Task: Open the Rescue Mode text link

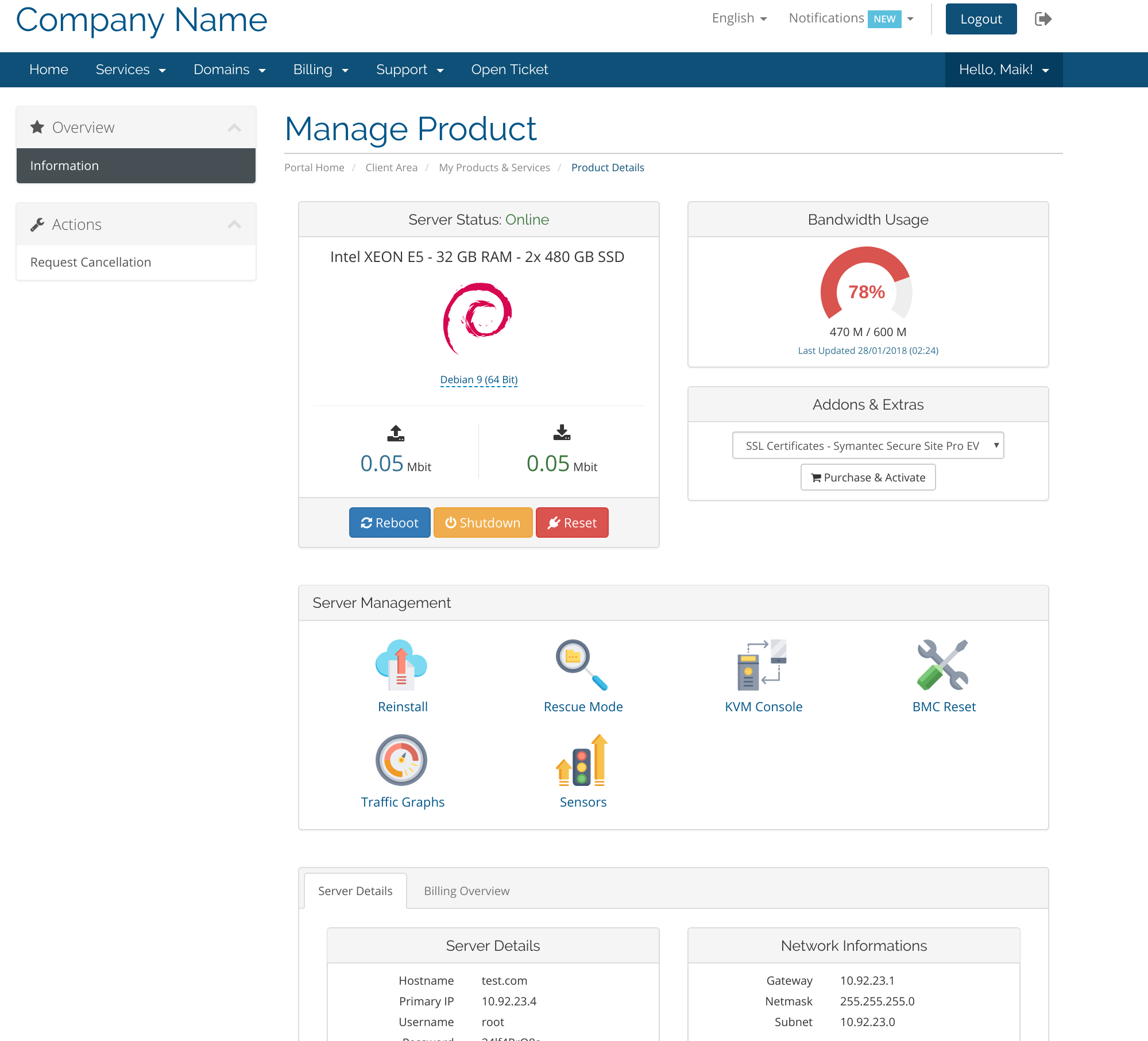Action: coord(583,707)
